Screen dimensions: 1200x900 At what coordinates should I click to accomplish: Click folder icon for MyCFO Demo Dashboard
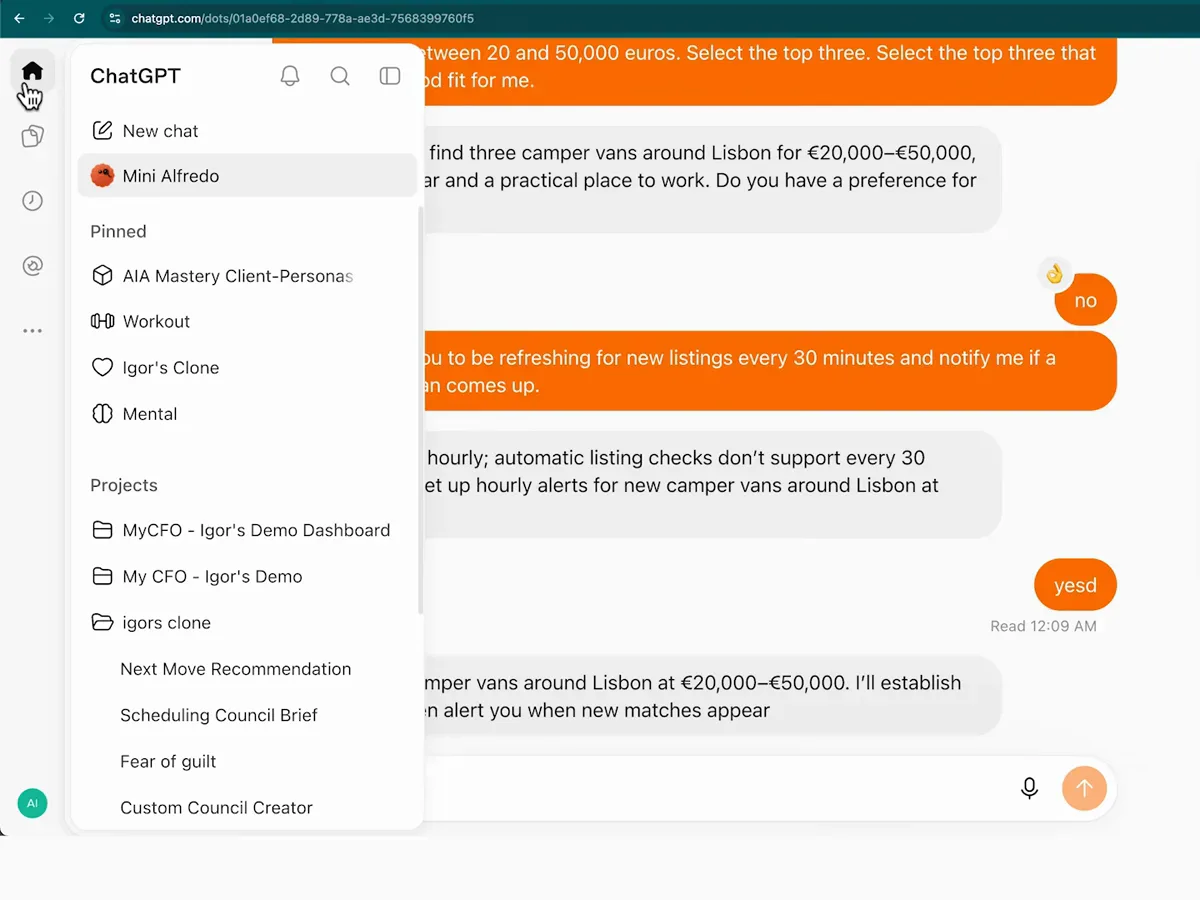(x=102, y=530)
